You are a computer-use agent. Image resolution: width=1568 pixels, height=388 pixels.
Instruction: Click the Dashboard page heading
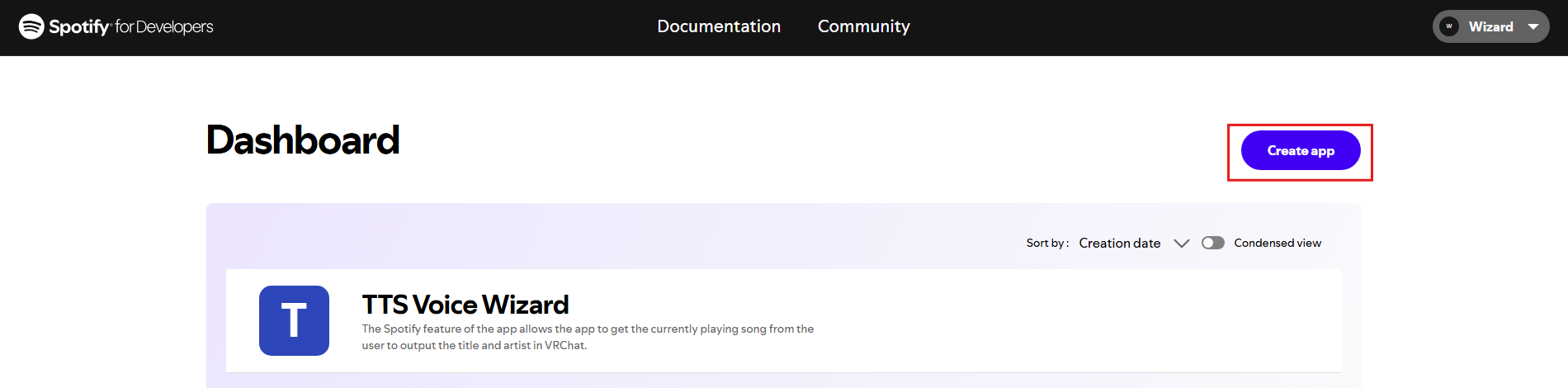303,140
